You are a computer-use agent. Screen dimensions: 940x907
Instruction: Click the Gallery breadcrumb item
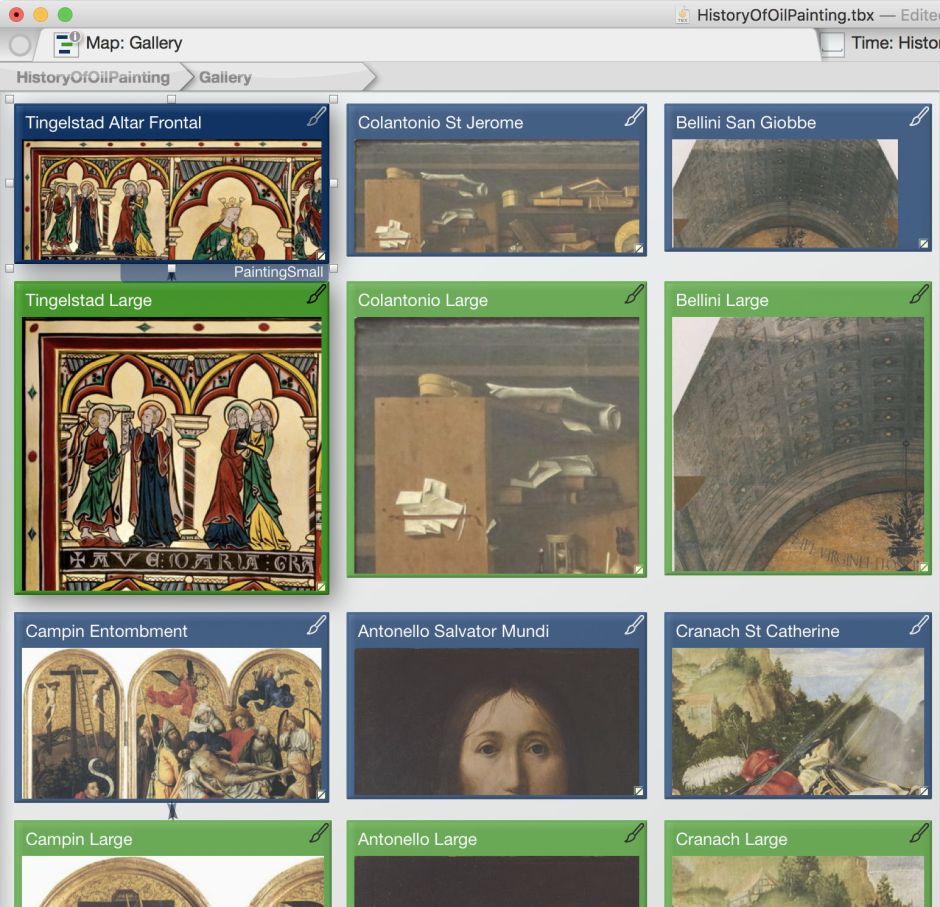[x=225, y=77]
